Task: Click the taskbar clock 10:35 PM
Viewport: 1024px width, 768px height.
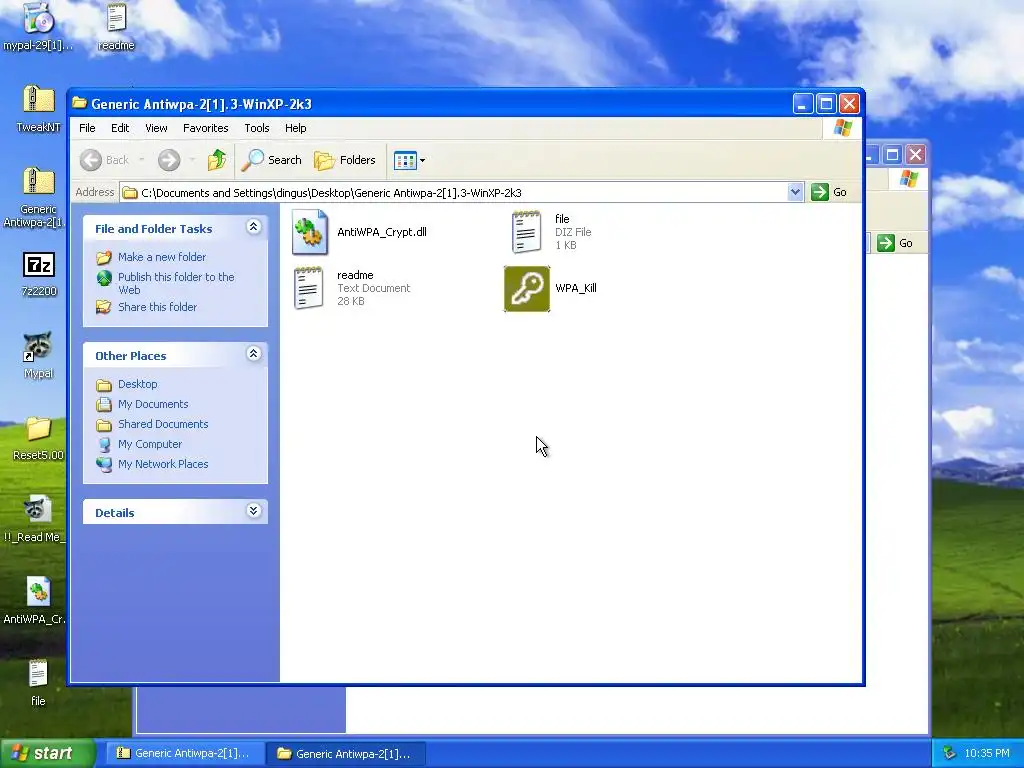Action: pyautogui.click(x=987, y=753)
